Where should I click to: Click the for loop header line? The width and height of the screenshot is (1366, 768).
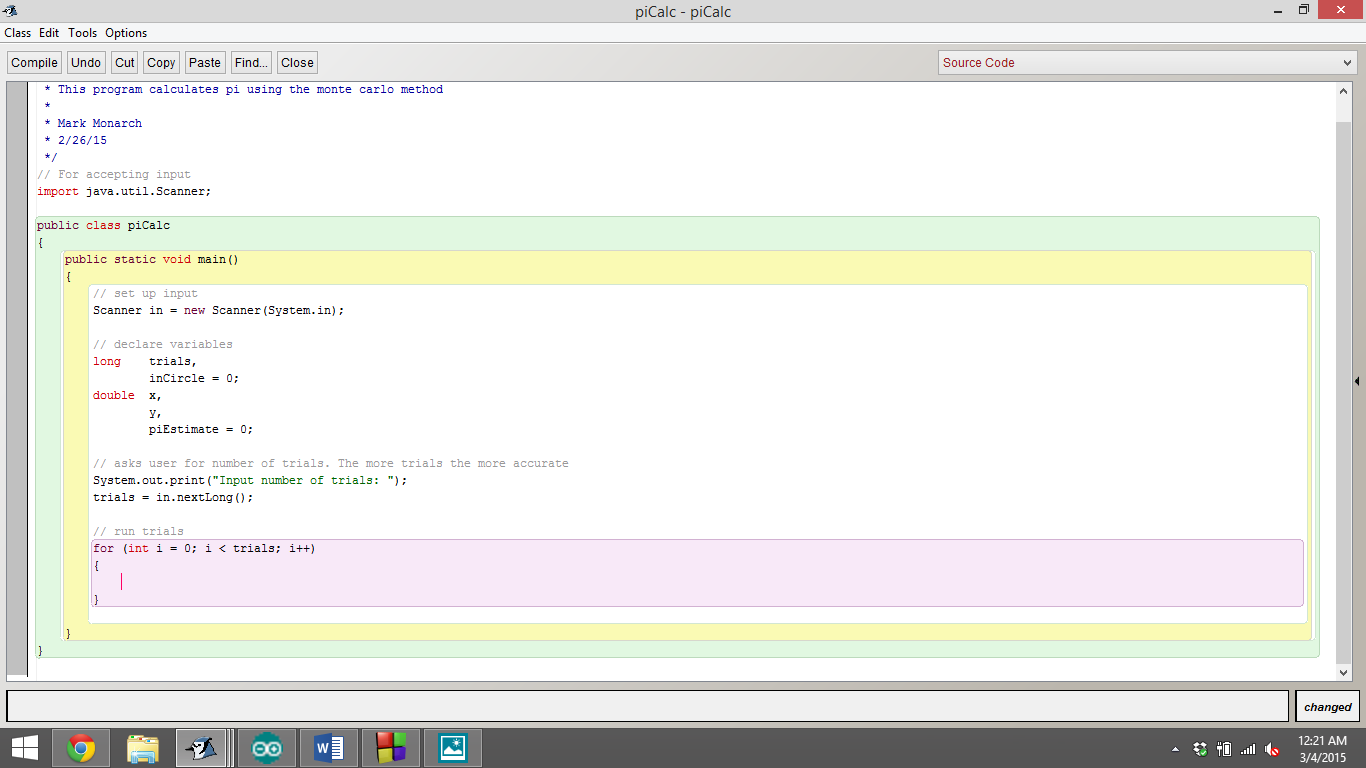pyautogui.click(x=204, y=548)
